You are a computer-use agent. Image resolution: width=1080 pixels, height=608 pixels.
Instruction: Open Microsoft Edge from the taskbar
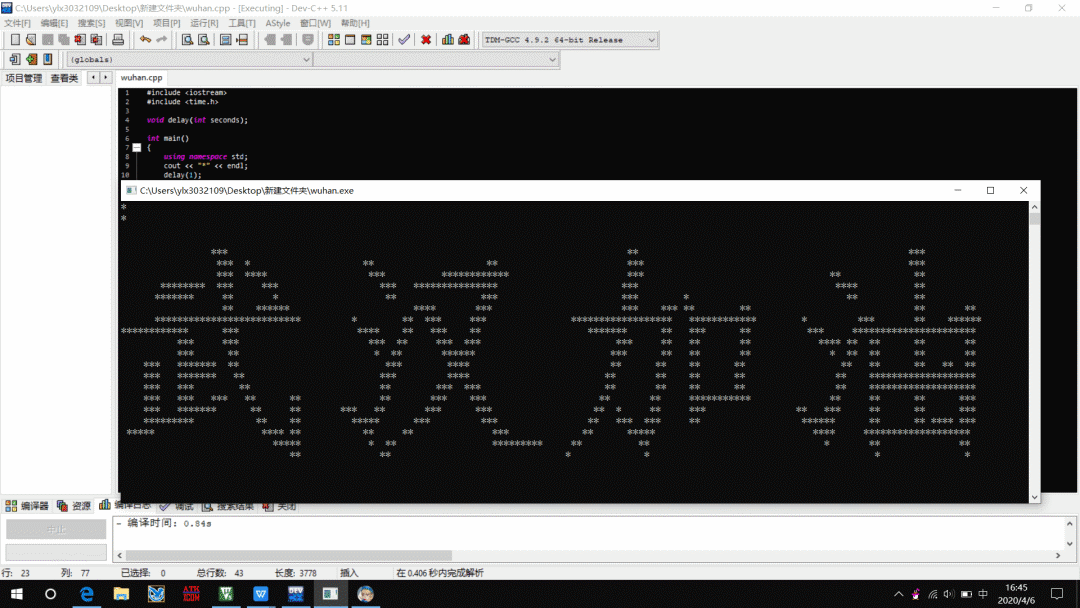point(87,594)
